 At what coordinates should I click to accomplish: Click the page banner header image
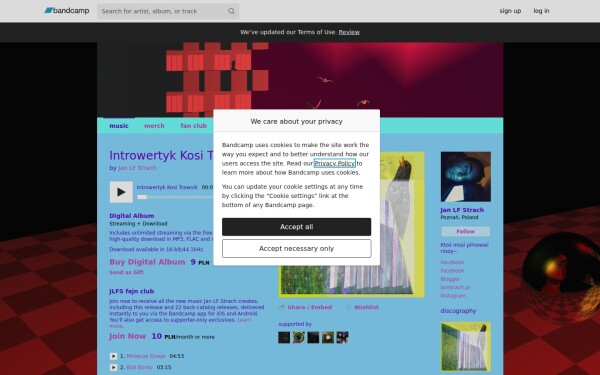[x=300, y=80]
